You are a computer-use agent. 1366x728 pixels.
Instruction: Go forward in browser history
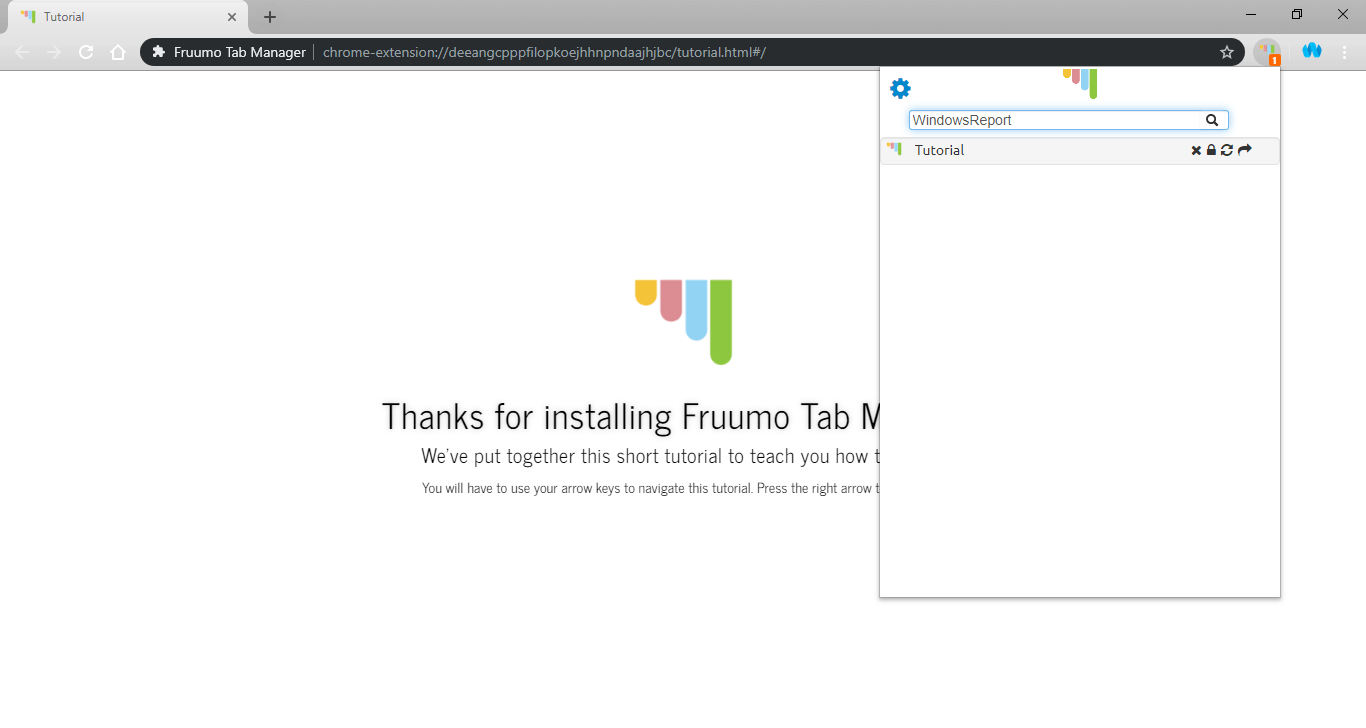coord(54,52)
